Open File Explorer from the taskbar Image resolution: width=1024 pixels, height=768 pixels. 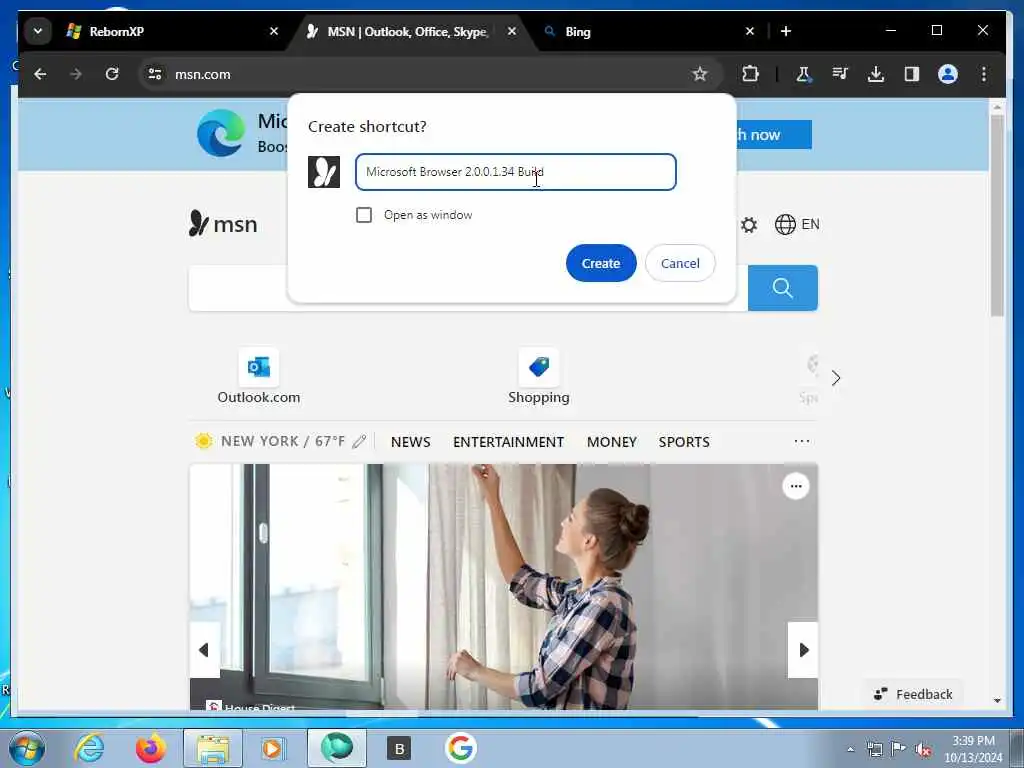pyautogui.click(x=213, y=749)
